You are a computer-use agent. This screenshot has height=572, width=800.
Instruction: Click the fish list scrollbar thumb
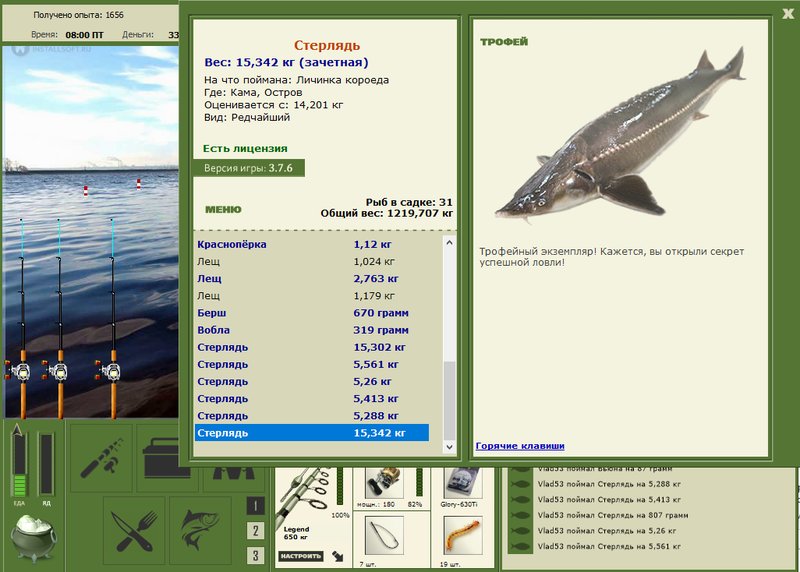pyautogui.click(x=449, y=400)
